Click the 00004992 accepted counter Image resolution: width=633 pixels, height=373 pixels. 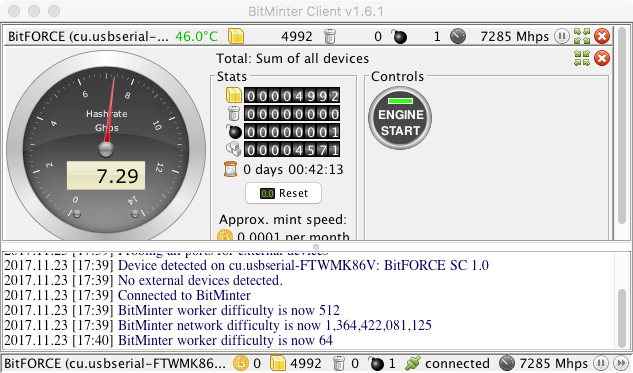click(292, 96)
